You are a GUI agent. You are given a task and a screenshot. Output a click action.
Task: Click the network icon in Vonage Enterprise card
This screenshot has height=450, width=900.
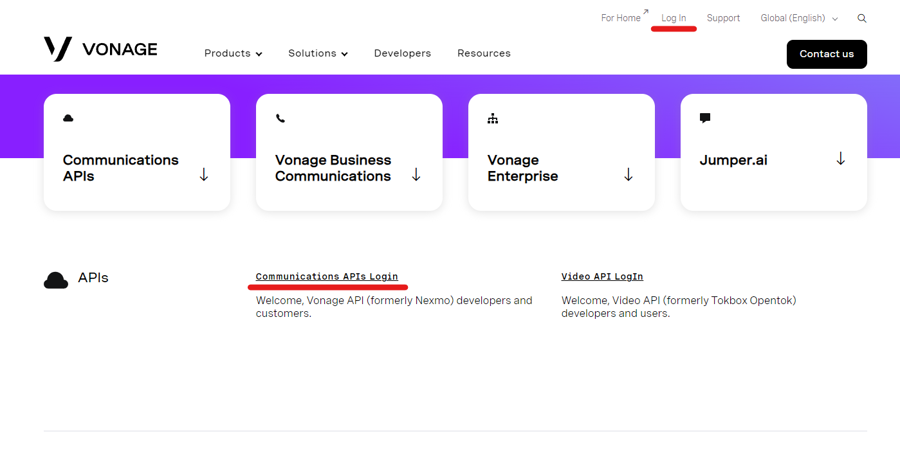pos(492,118)
